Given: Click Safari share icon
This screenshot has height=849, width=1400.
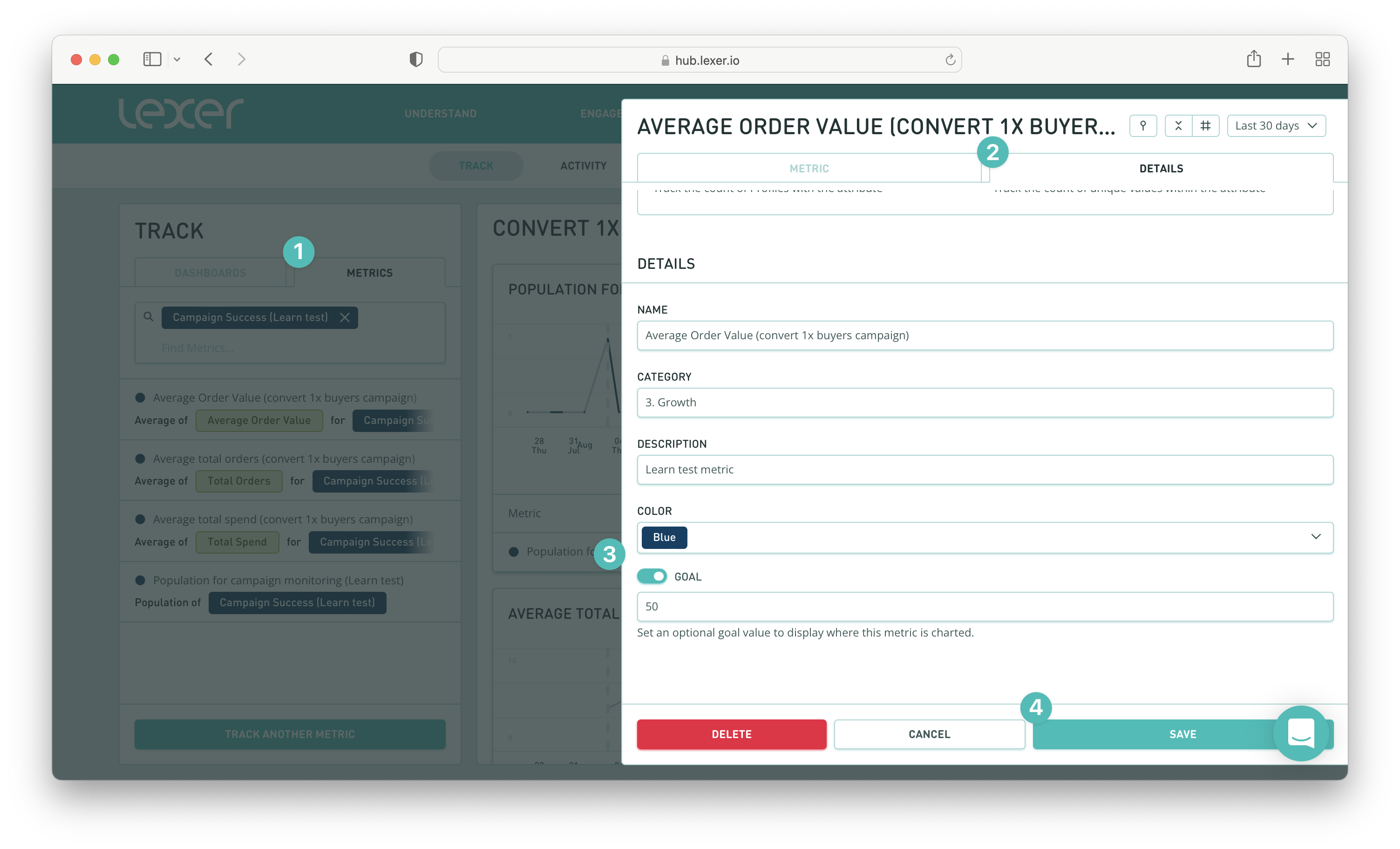Looking at the screenshot, I should click(x=1253, y=59).
